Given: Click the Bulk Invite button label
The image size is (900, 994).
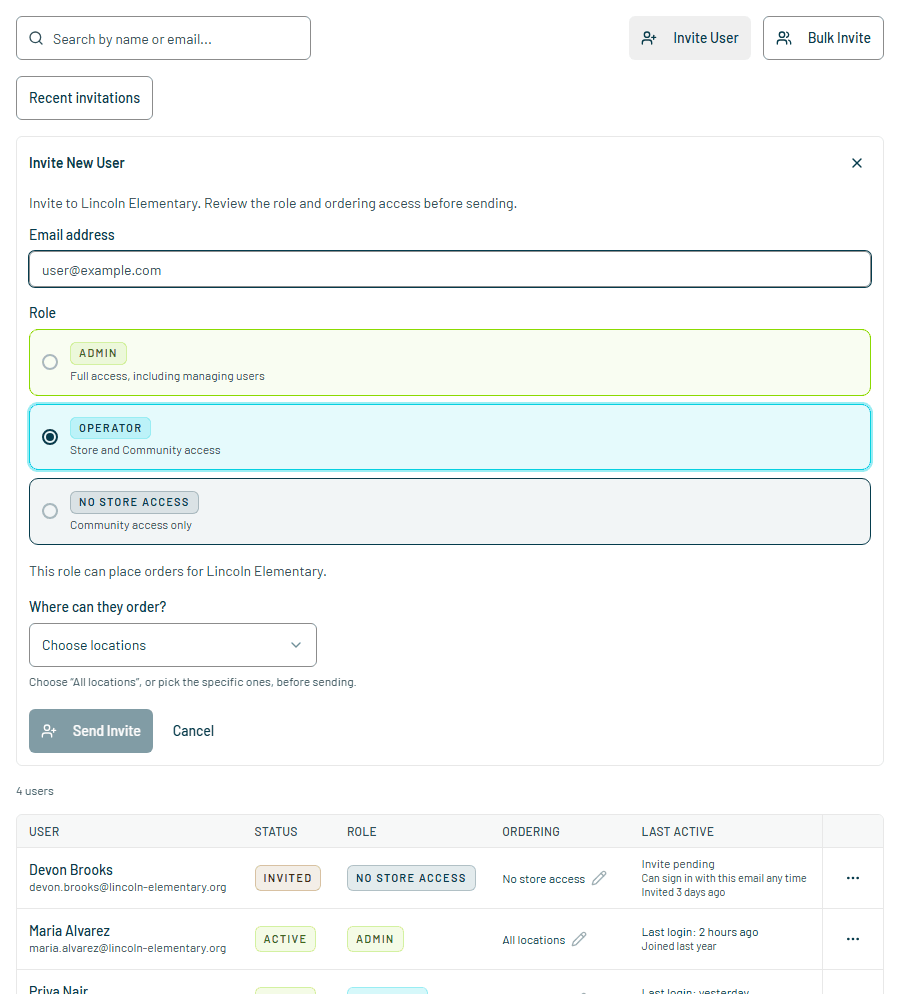Looking at the screenshot, I should (839, 38).
